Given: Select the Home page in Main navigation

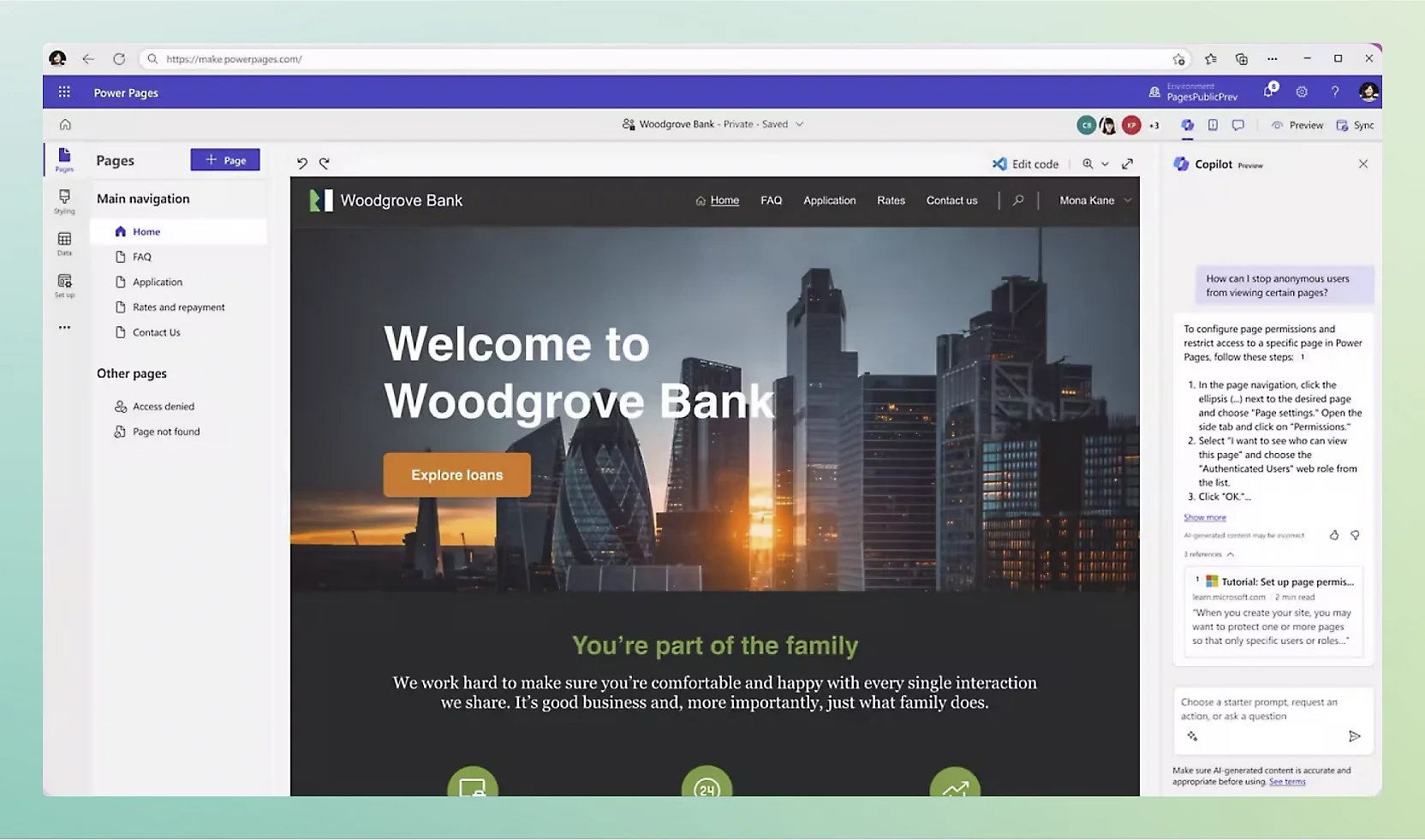Looking at the screenshot, I should [x=178, y=231].
